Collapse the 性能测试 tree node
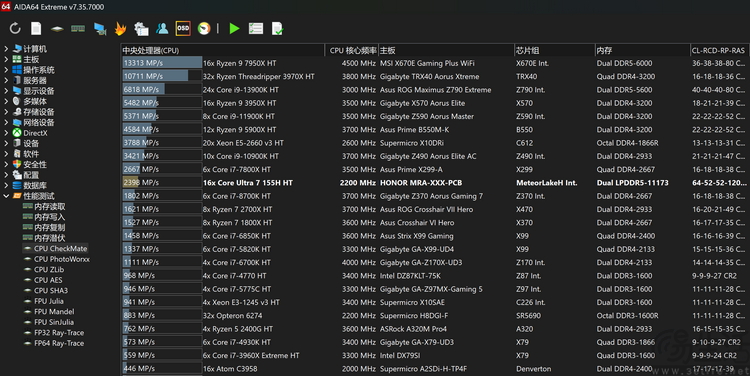 [x=6, y=196]
